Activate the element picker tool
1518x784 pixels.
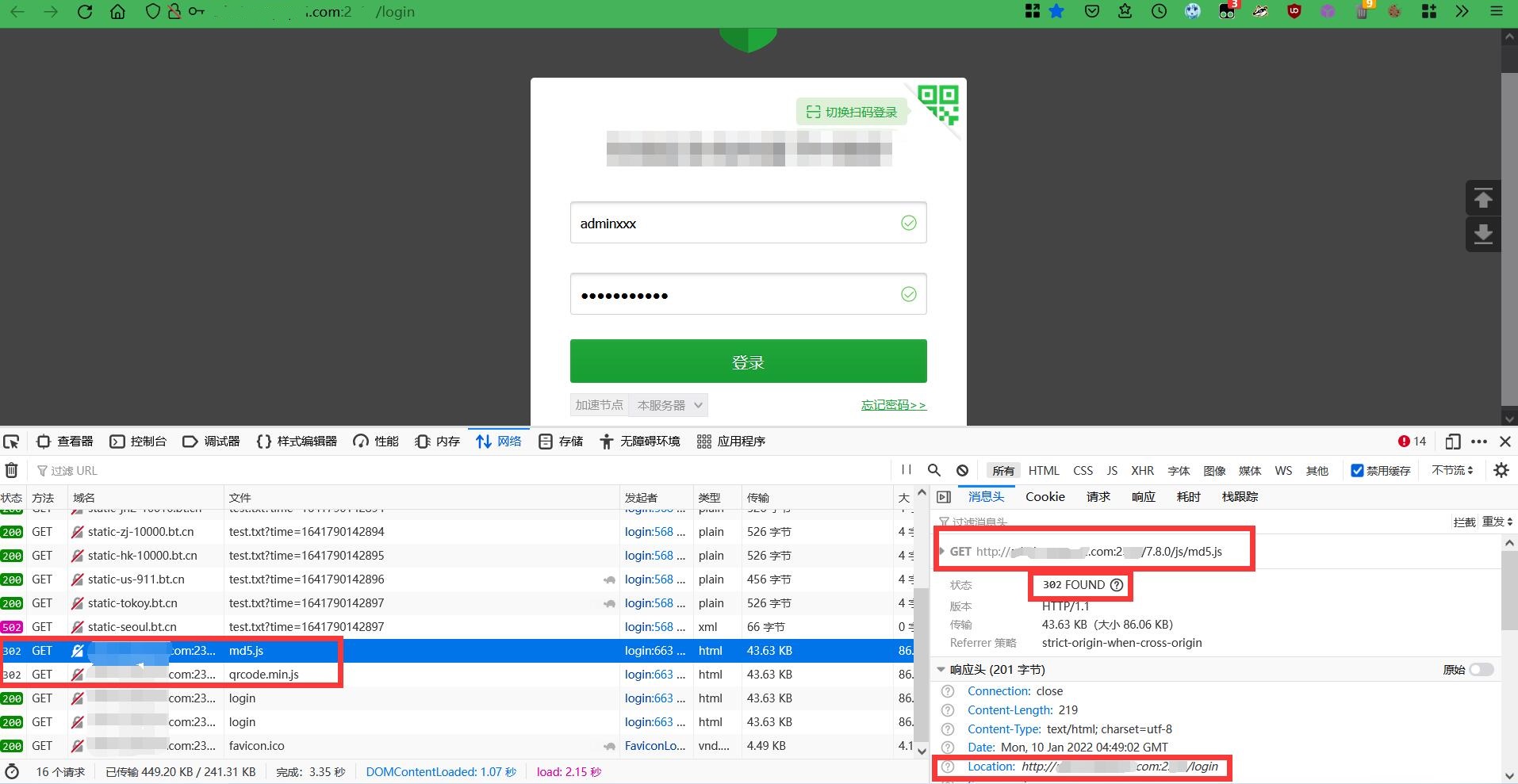[x=11, y=442]
